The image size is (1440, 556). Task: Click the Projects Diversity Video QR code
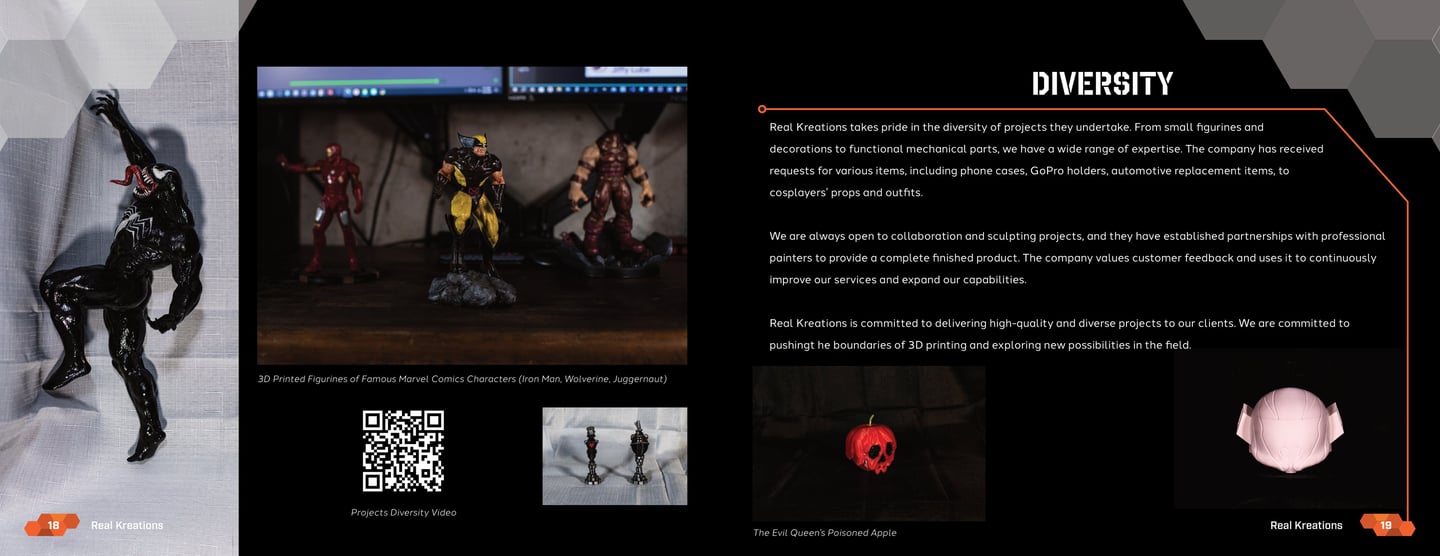click(x=403, y=451)
